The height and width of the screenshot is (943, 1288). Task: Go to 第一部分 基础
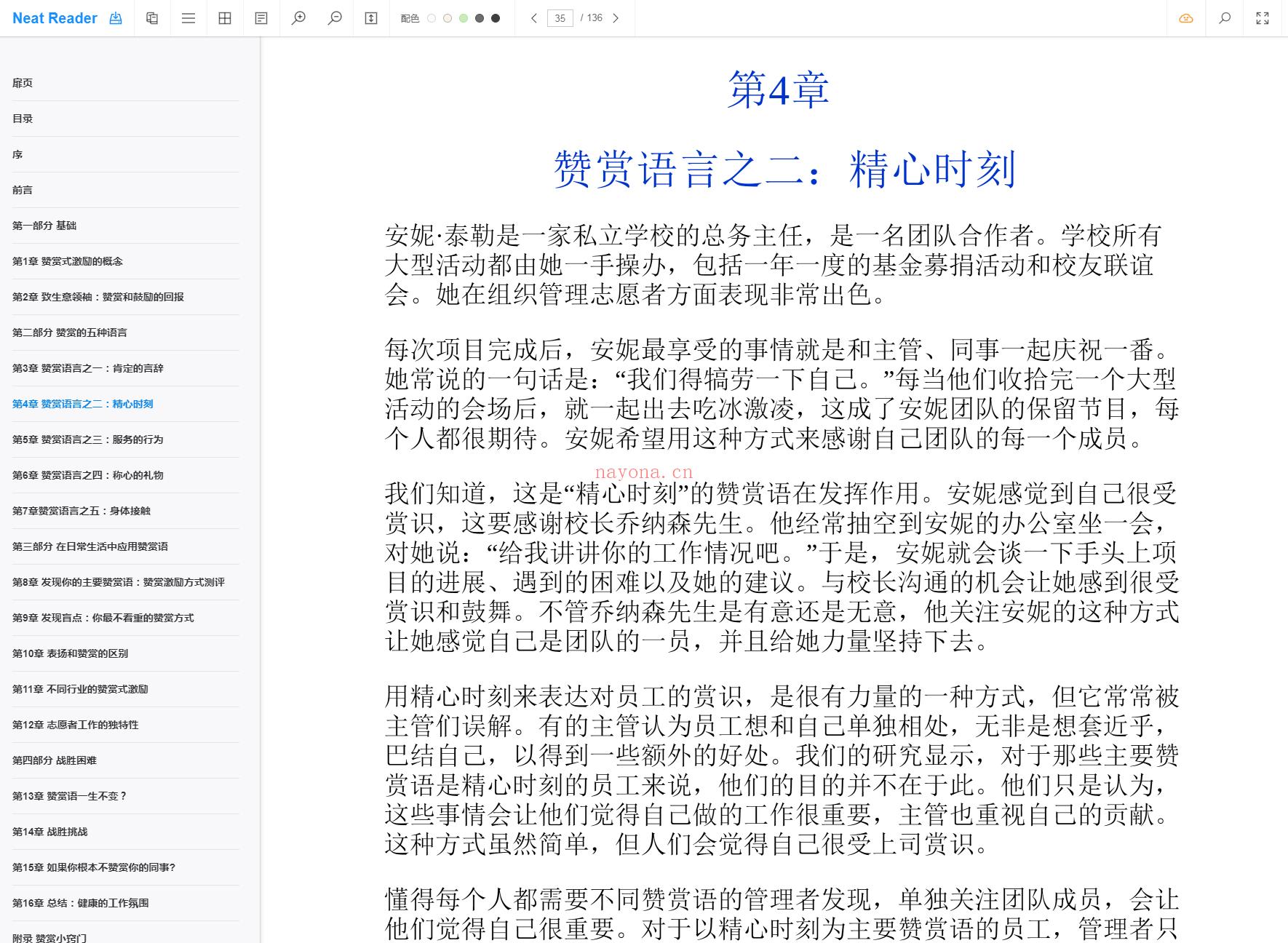coord(44,226)
